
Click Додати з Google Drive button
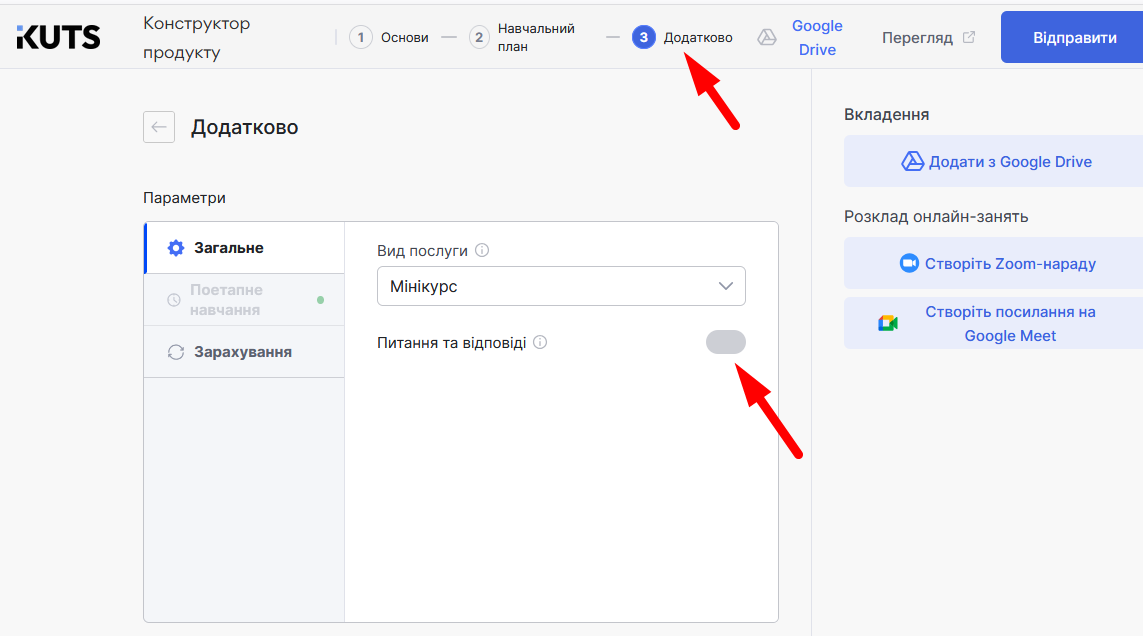(996, 162)
